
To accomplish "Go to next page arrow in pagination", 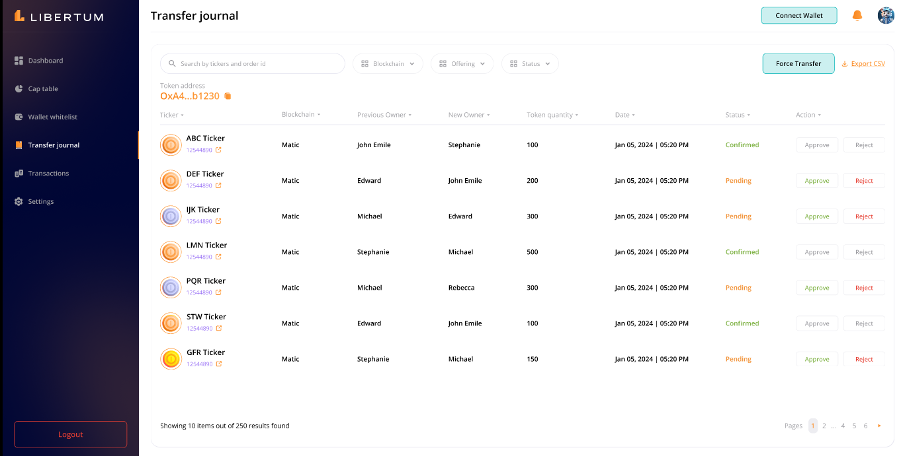I will pyautogui.click(x=879, y=426).
